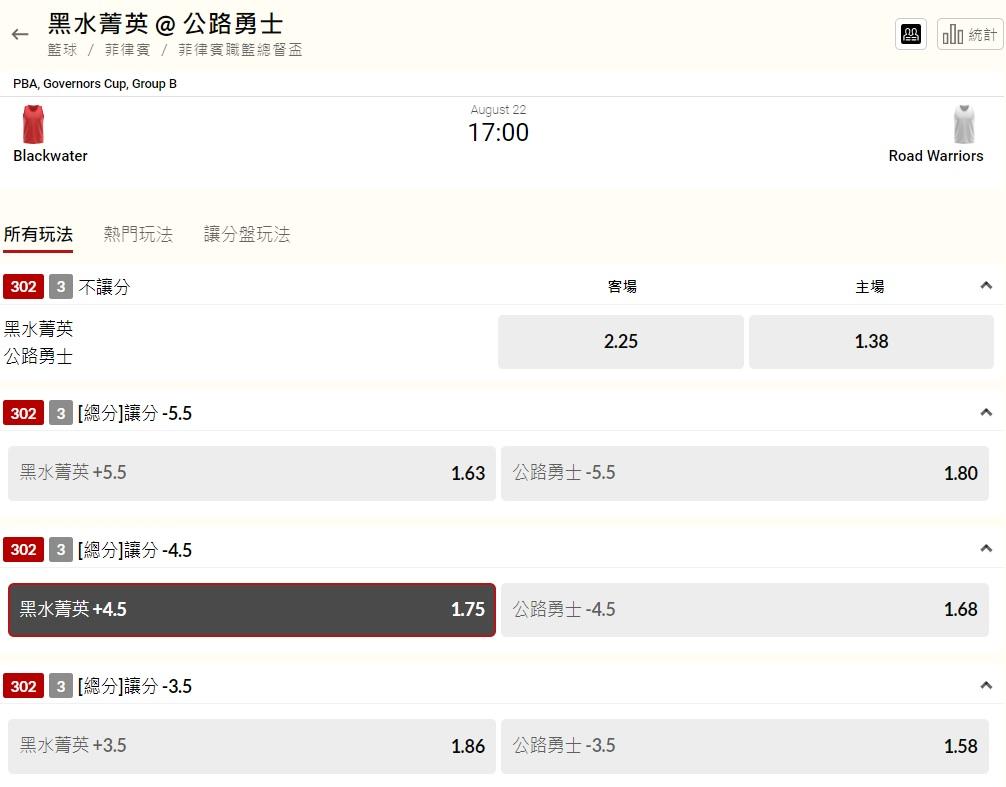Open the 統計 statistics chart button
Screen dimensions: 1006x787
(x=969, y=34)
